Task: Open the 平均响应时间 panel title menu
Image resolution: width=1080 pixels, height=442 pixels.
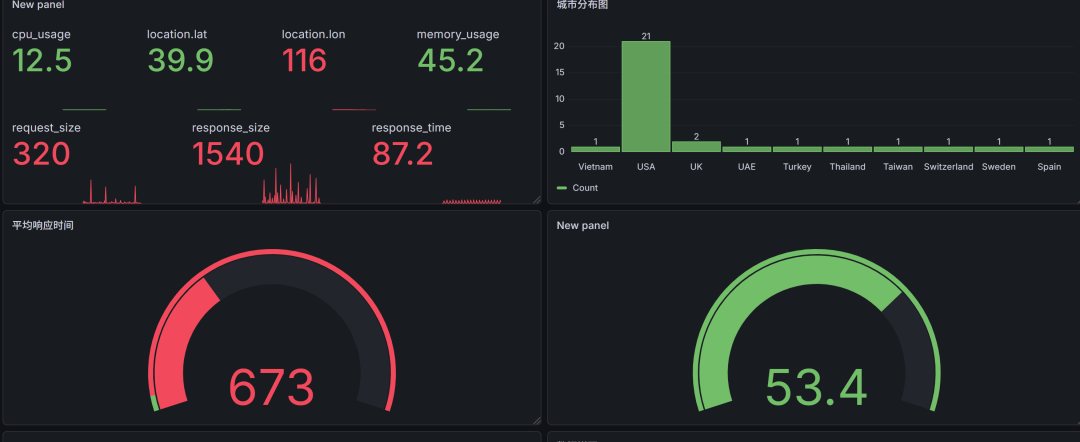Action: pos(43,225)
